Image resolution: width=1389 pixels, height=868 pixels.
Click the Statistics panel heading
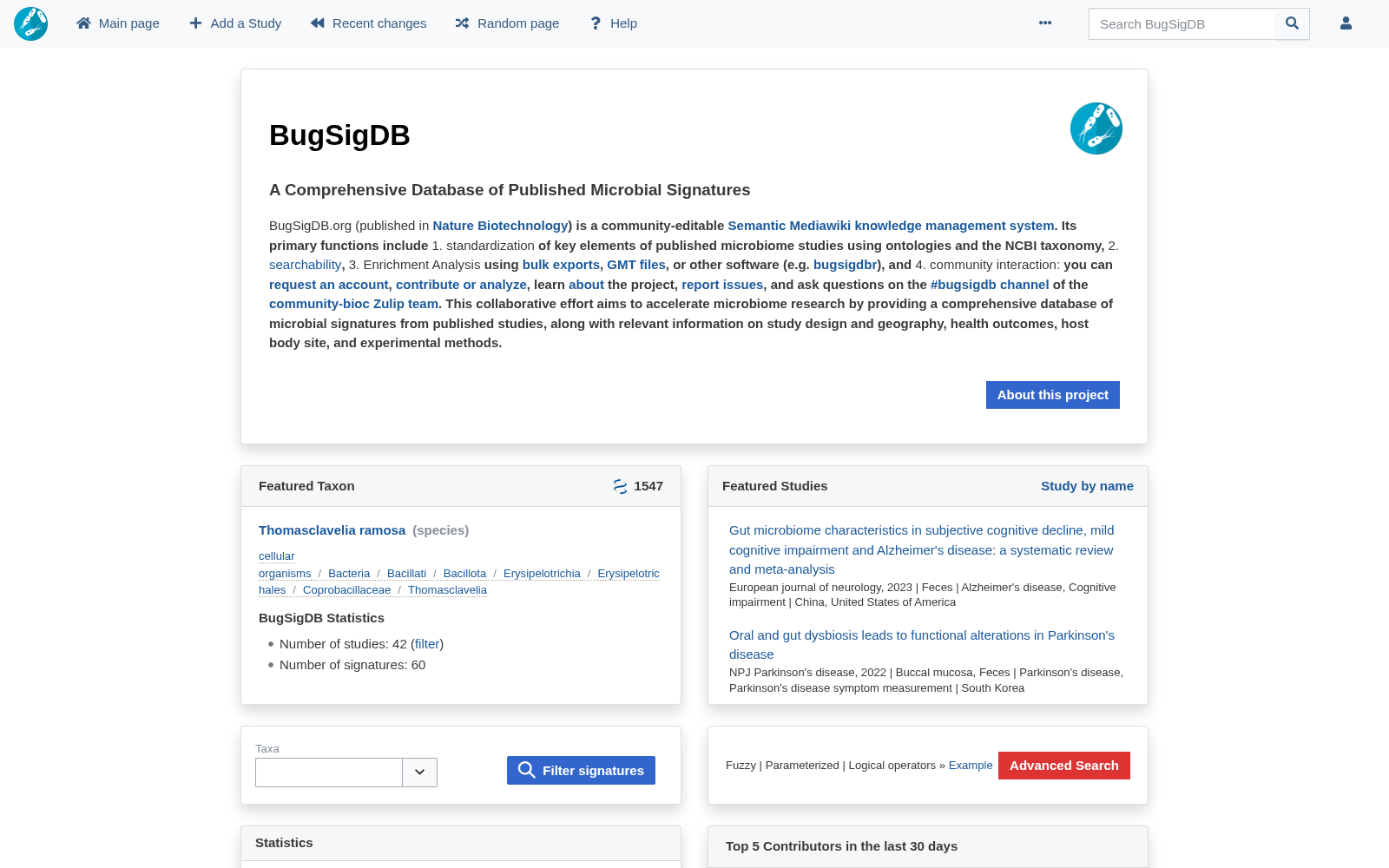[x=284, y=843]
